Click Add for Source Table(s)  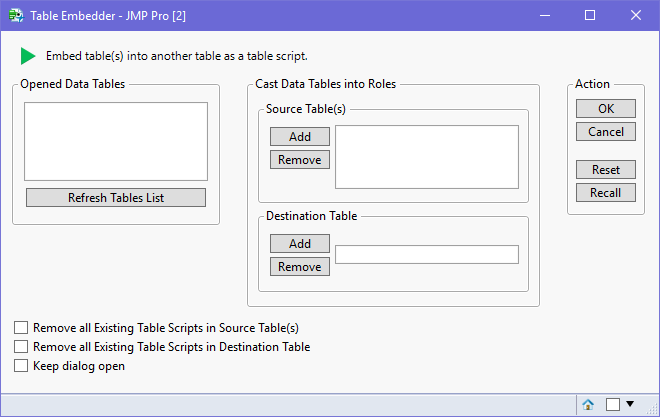[300, 137]
